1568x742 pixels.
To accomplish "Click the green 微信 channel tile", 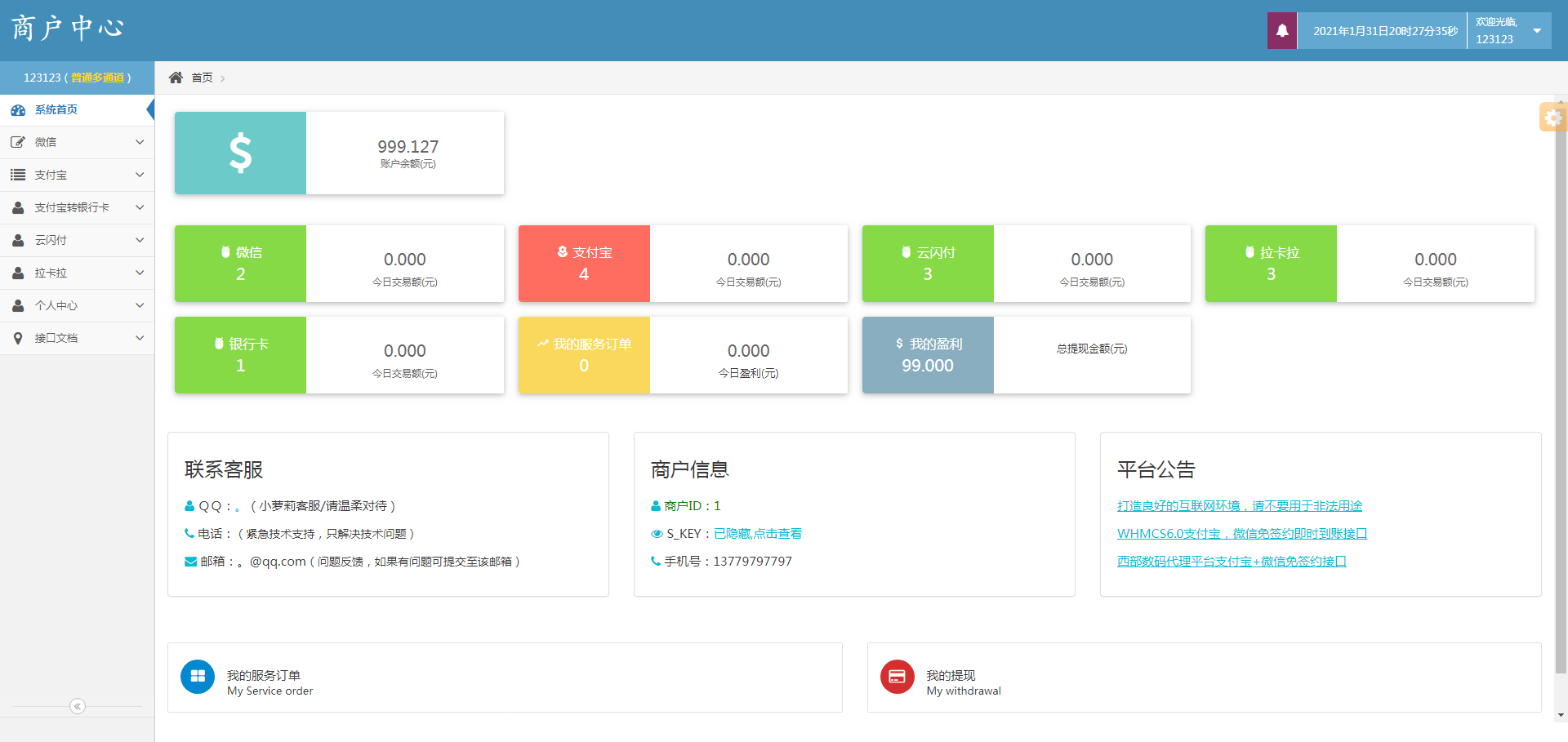I will pyautogui.click(x=240, y=264).
